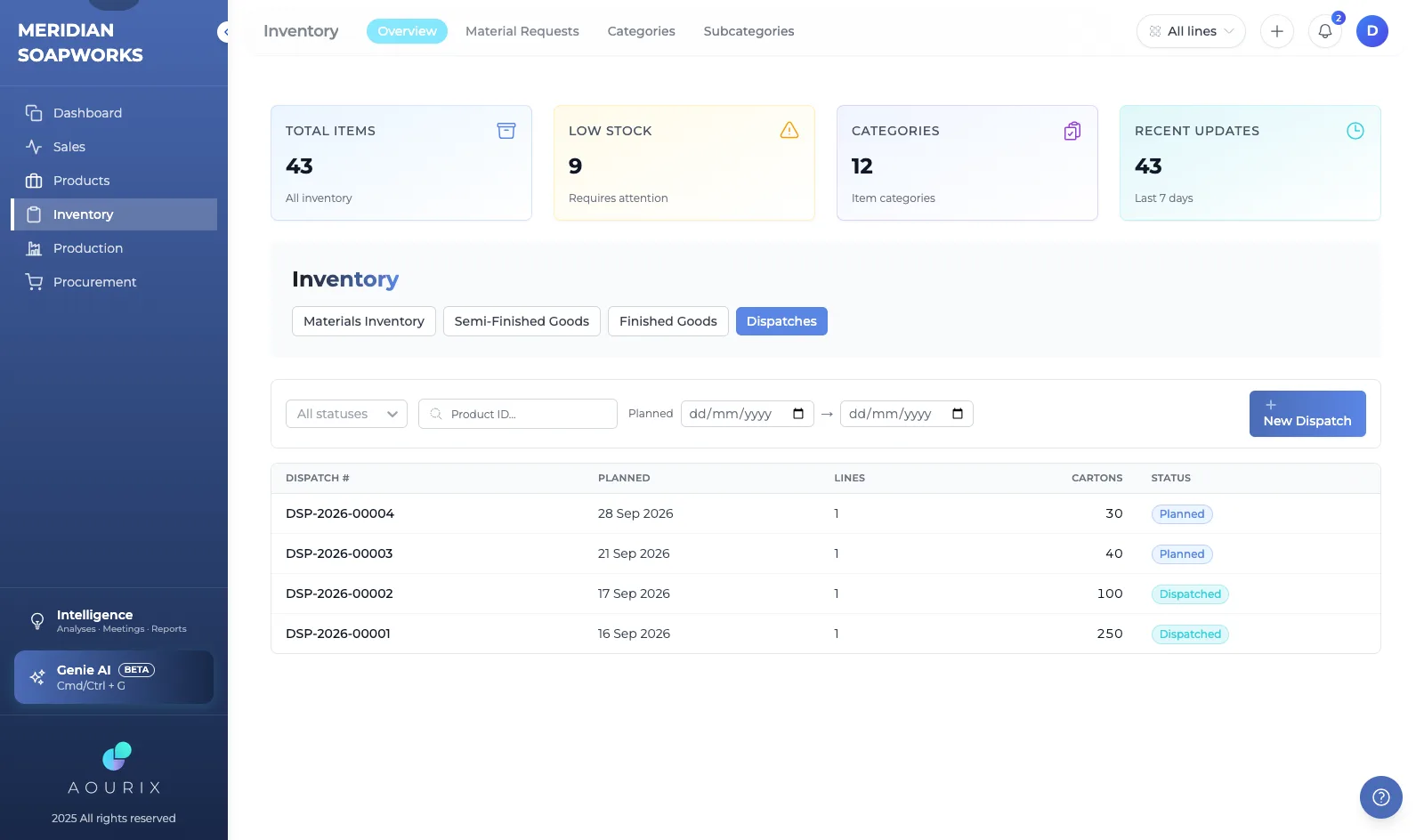Click the 250 cartons value
1424x840 pixels.
tap(1110, 634)
